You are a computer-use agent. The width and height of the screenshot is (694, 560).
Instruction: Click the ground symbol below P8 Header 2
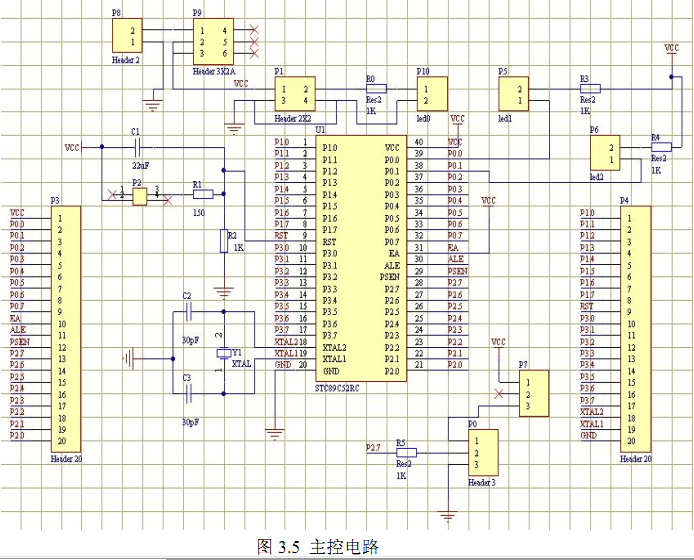[153, 105]
